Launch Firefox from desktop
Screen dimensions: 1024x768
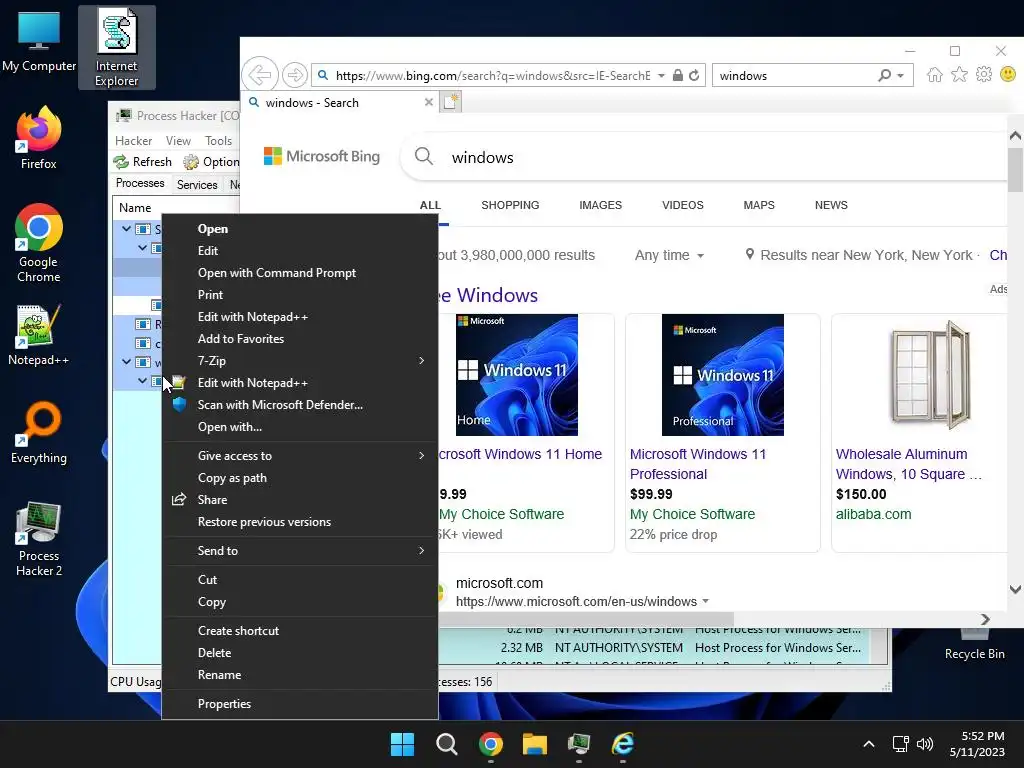click(x=39, y=138)
